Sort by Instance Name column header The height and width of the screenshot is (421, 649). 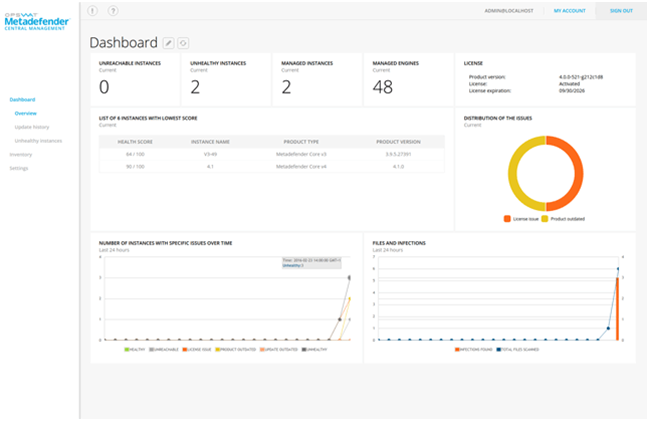coord(210,142)
